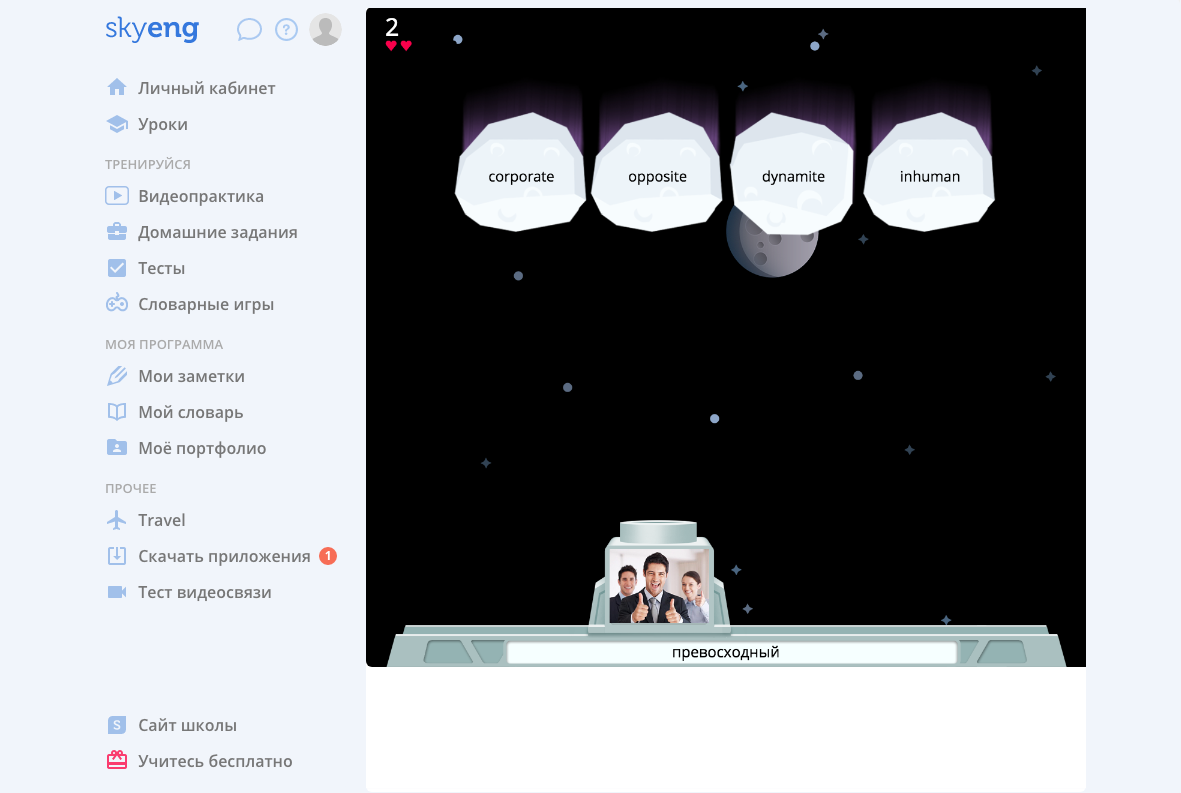Click the checkmark icon beside Тесты

[x=117, y=268]
